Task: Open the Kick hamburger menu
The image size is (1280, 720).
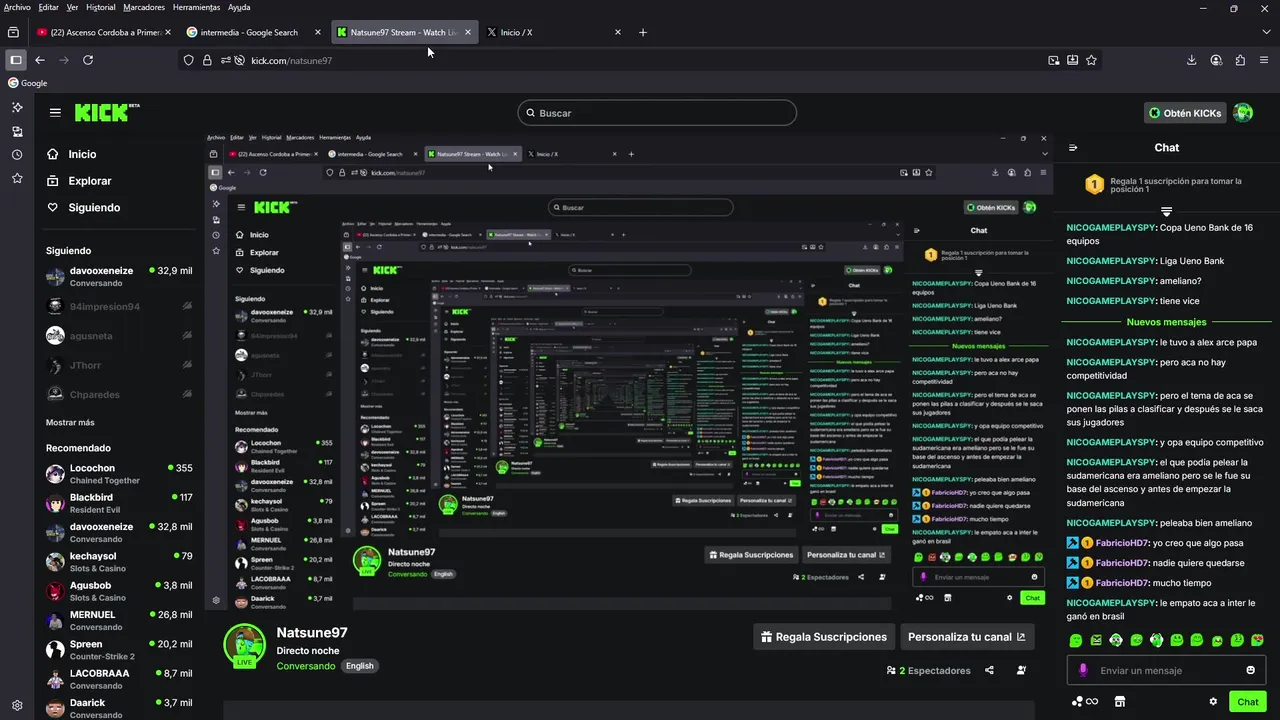Action: (x=55, y=113)
